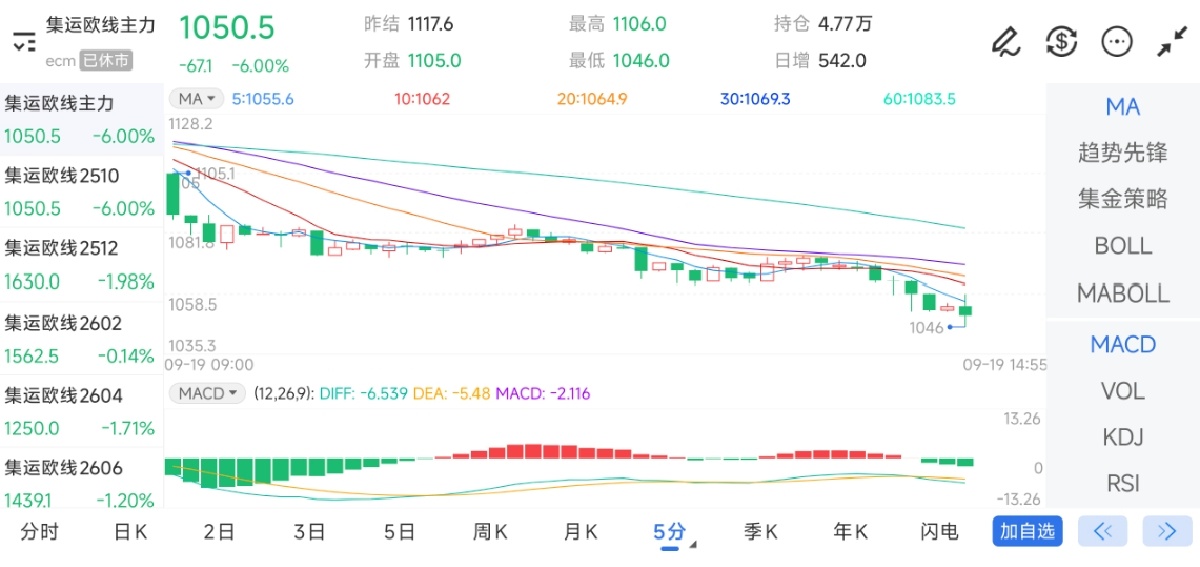Collapse the fullscreen chart view icon
The width and height of the screenshot is (1200, 567).
coord(1171,42)
